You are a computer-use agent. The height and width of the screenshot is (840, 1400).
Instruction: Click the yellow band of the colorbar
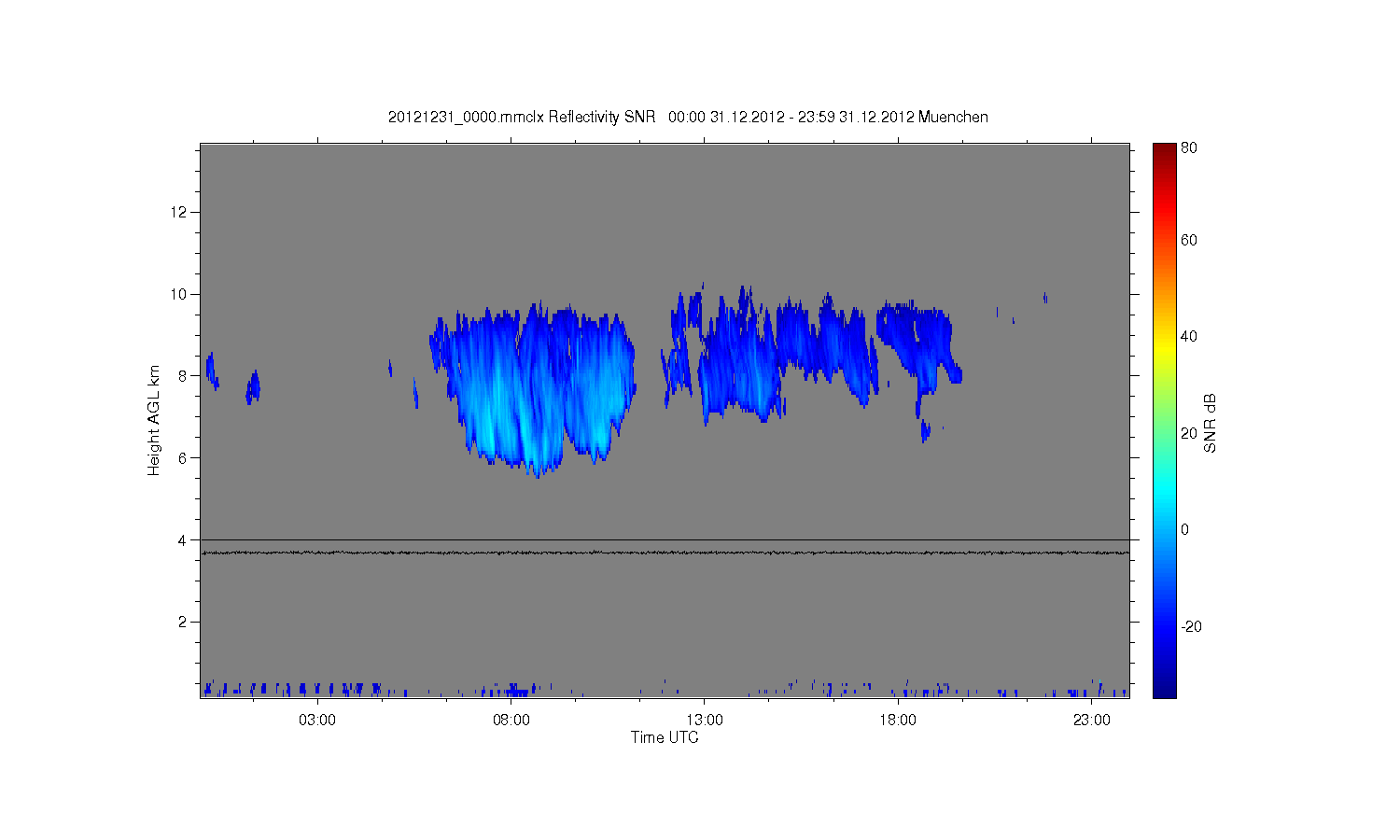pos(1164,349)
